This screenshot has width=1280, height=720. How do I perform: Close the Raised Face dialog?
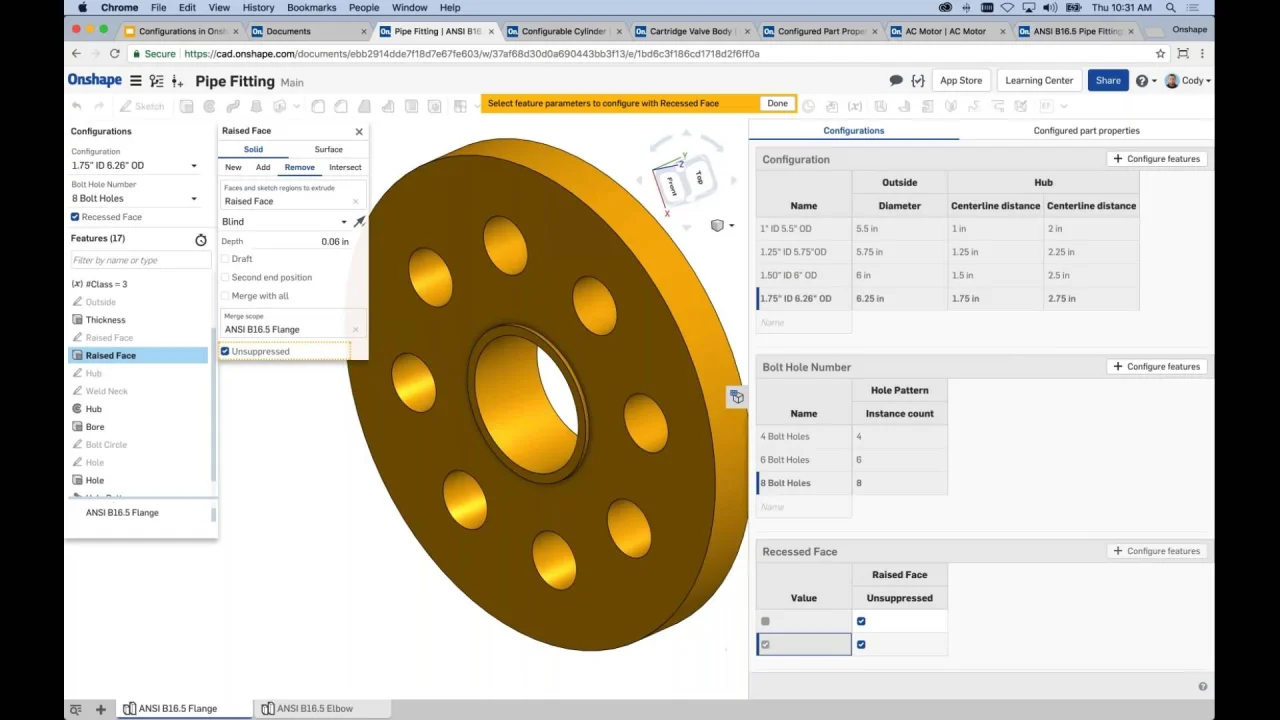[x=359, y=131]
